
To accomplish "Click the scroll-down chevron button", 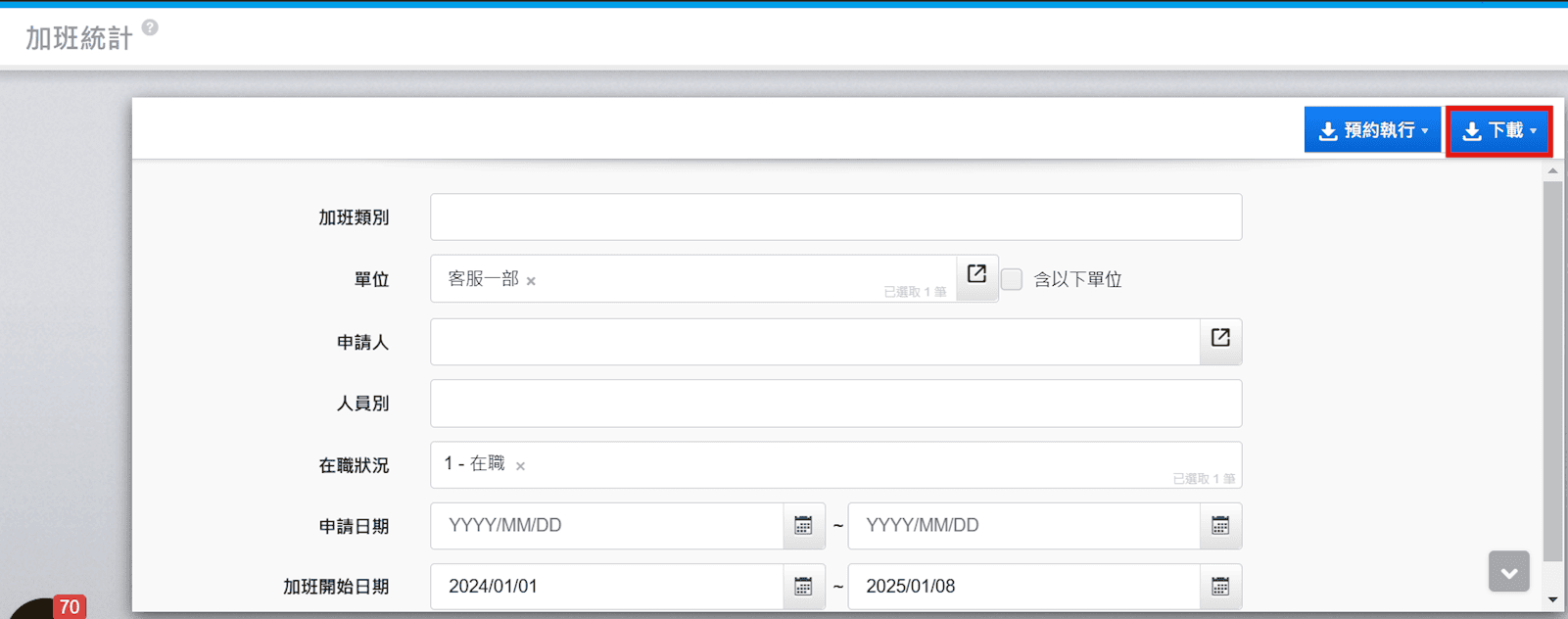I will [1508, 572].
